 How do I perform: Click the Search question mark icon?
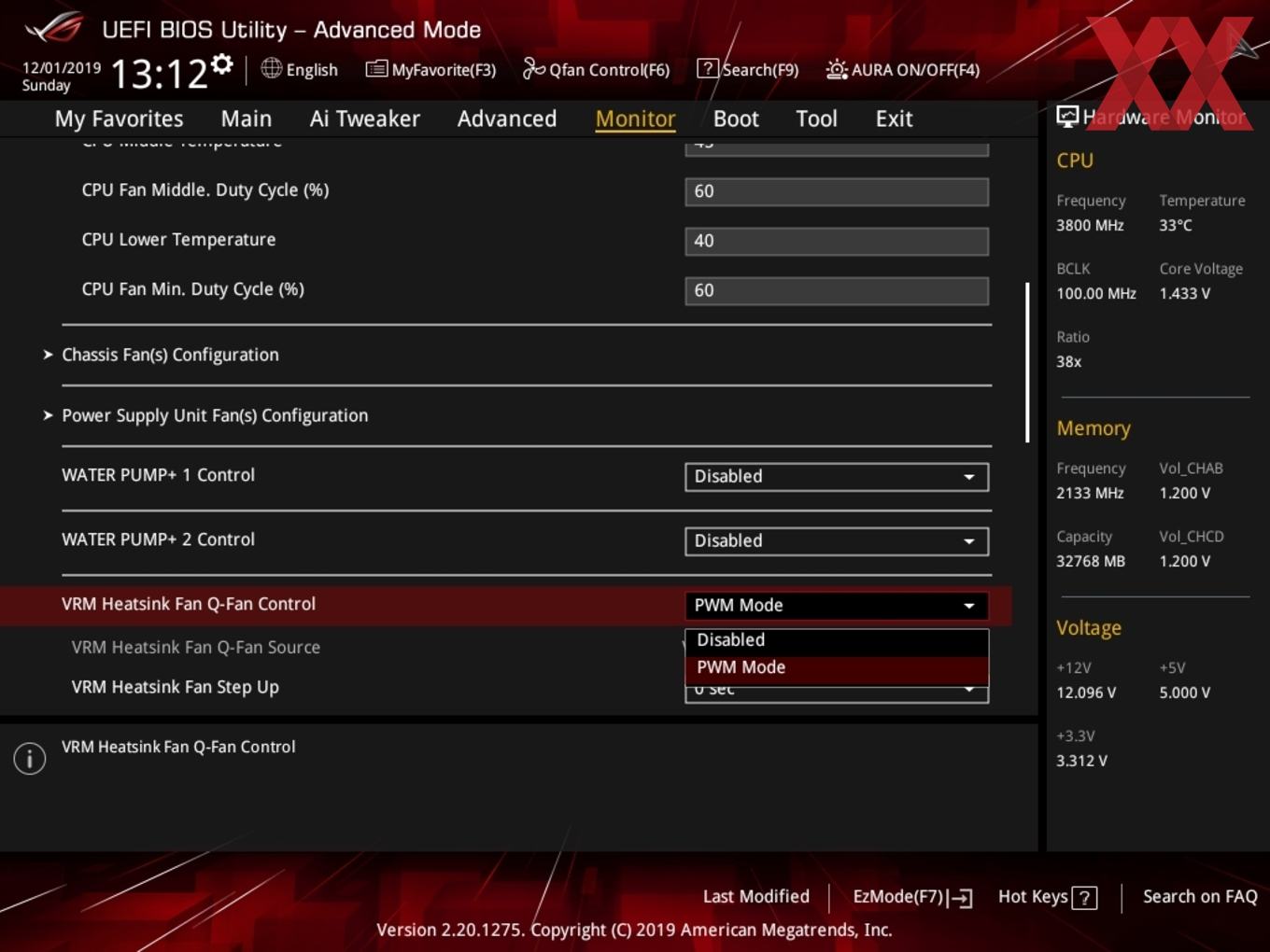coord(708,69)
